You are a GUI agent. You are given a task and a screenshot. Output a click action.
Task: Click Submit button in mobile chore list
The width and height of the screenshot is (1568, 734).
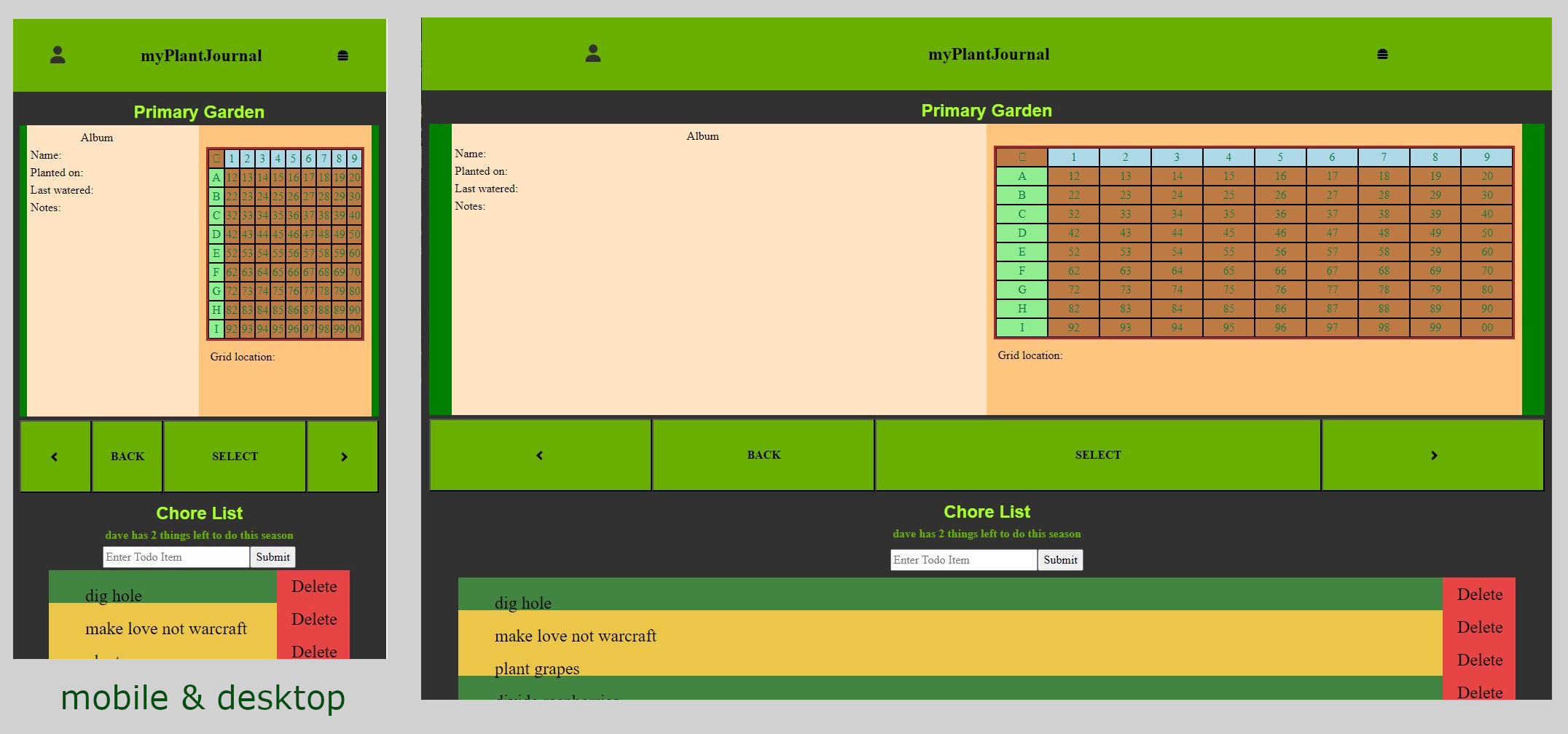273,557
